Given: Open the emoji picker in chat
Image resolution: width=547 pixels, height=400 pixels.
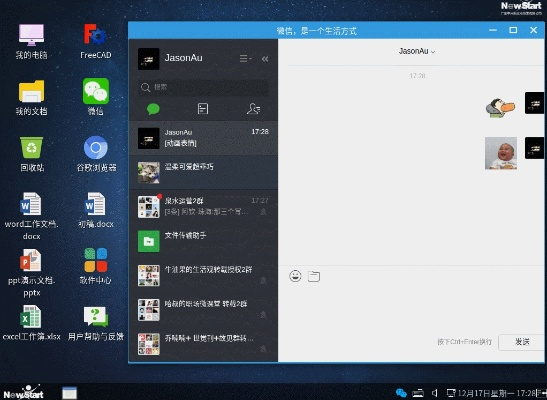Looking at the screenshot, I should point(295,276).
